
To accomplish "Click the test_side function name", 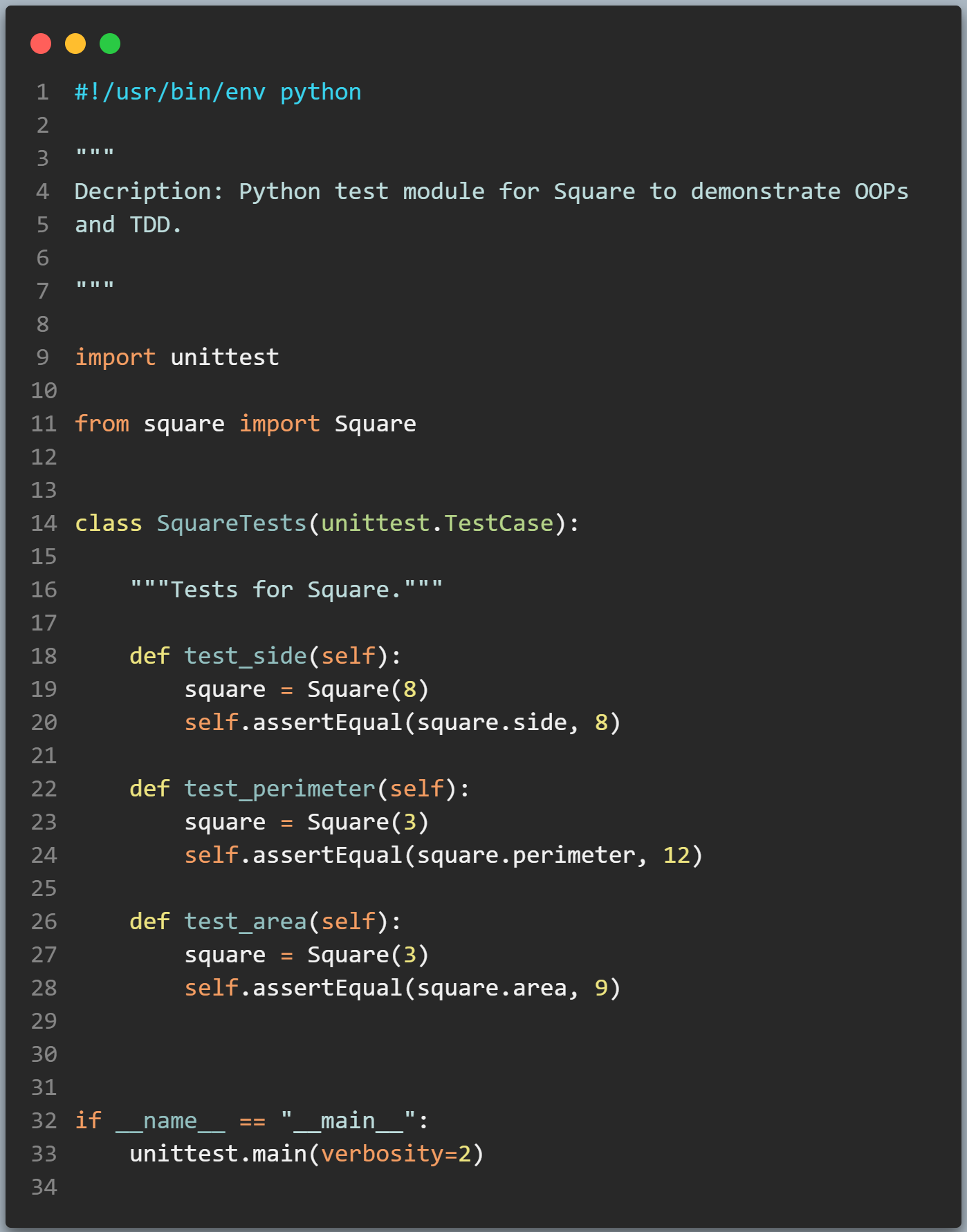I will (x=246, y=656).
